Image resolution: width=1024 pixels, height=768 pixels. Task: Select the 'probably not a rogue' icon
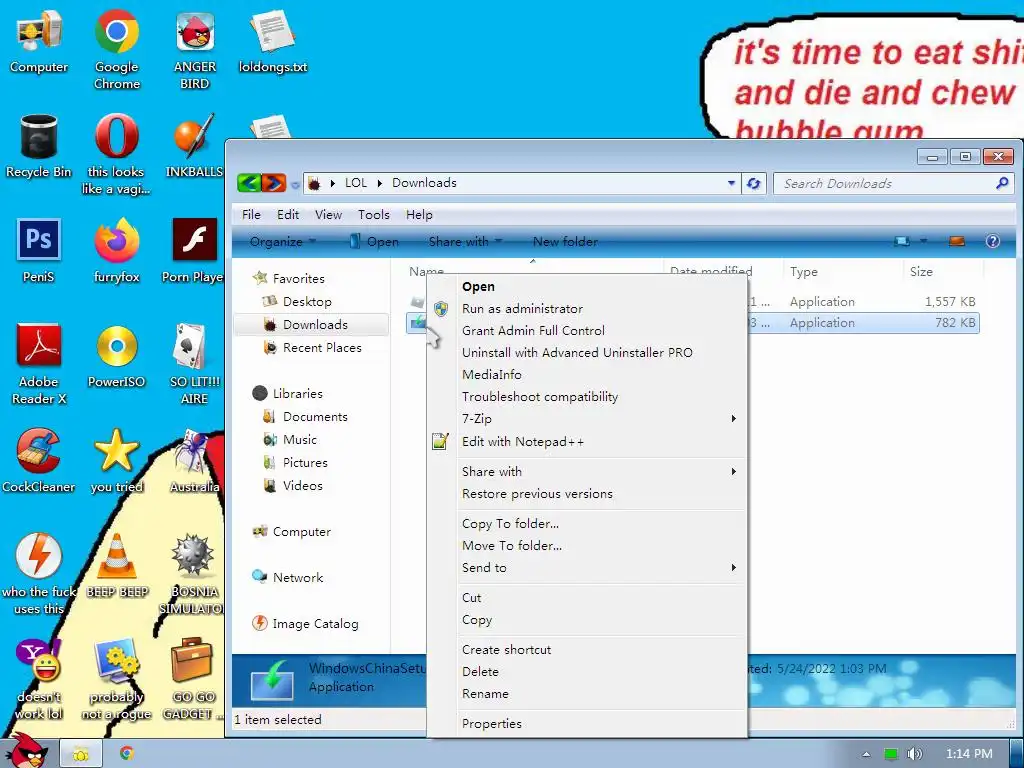click(x=117, y=679)
